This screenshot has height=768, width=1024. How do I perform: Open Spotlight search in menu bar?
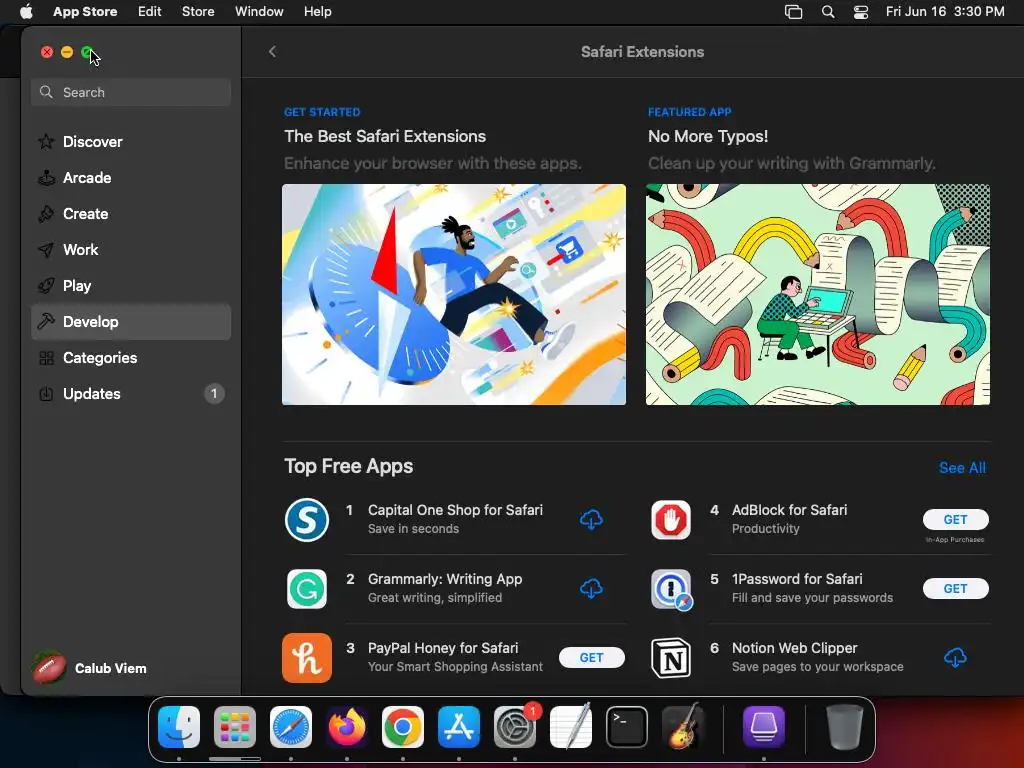pyautogui.click(x=828, y=12)
